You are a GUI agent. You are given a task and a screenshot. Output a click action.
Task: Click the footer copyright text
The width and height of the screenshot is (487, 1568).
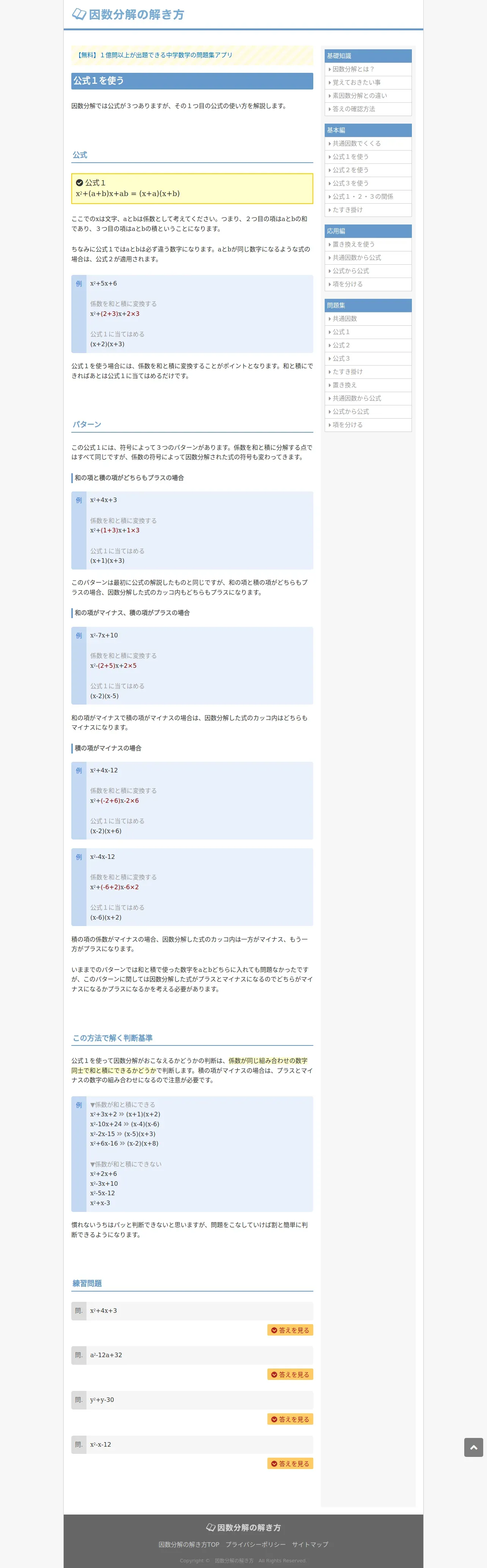(243, 1561)
